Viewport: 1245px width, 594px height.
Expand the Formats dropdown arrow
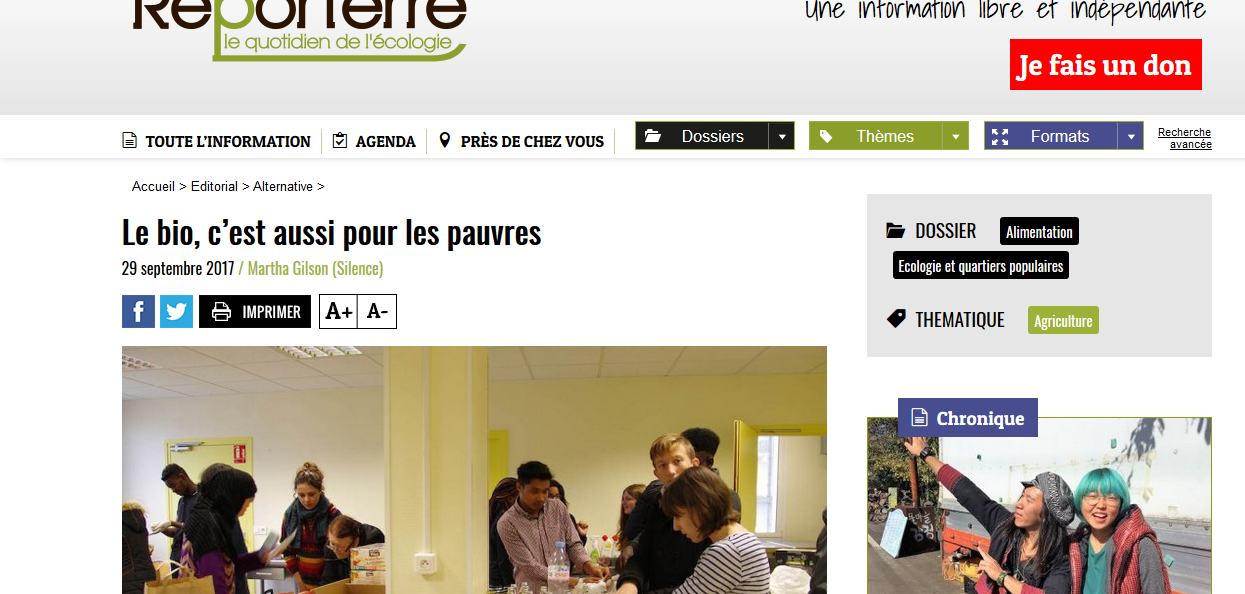click(x=1130, y=136)
